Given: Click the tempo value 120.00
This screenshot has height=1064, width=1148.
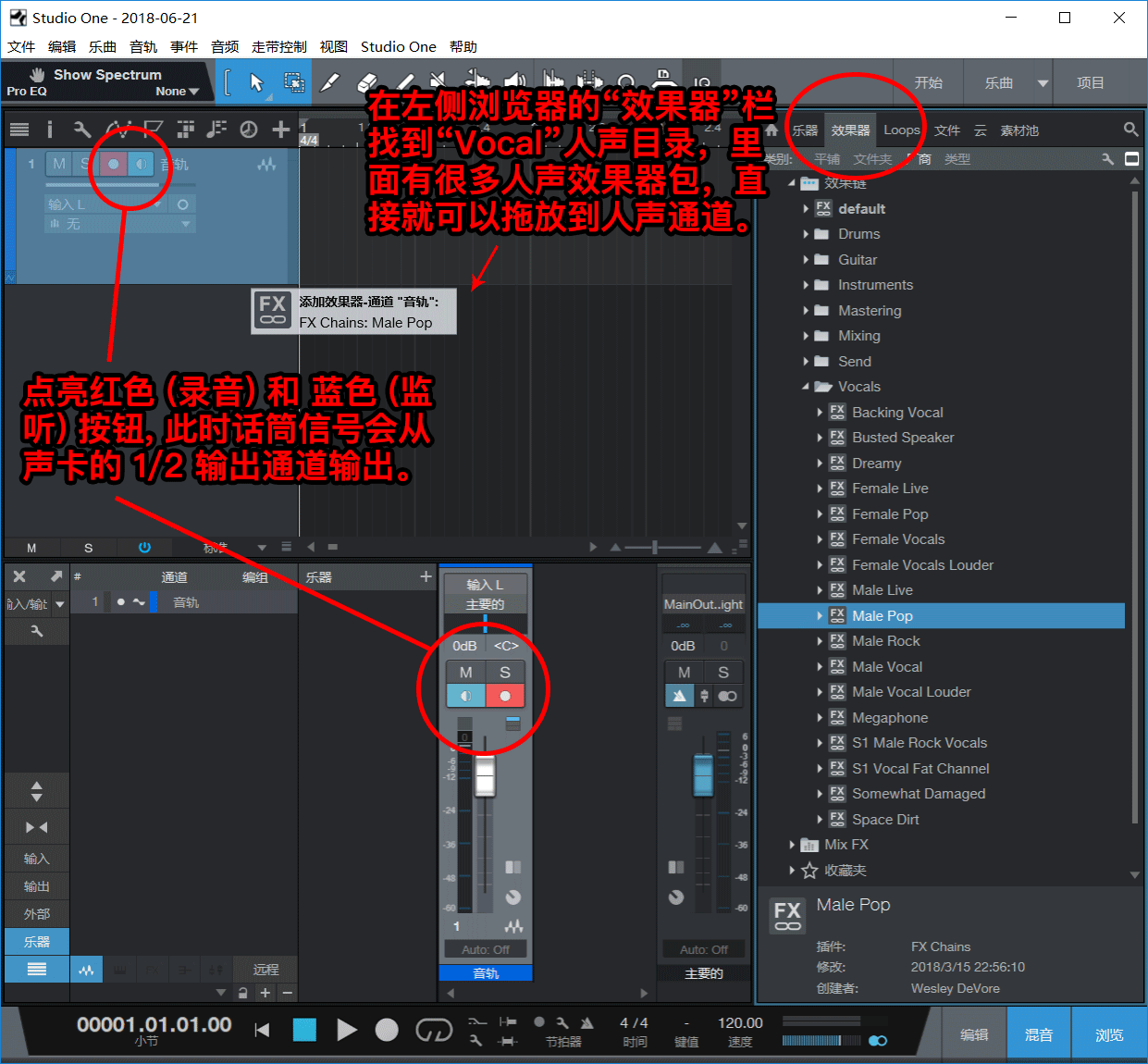Looking at the screenshot, I should 740,1022.
